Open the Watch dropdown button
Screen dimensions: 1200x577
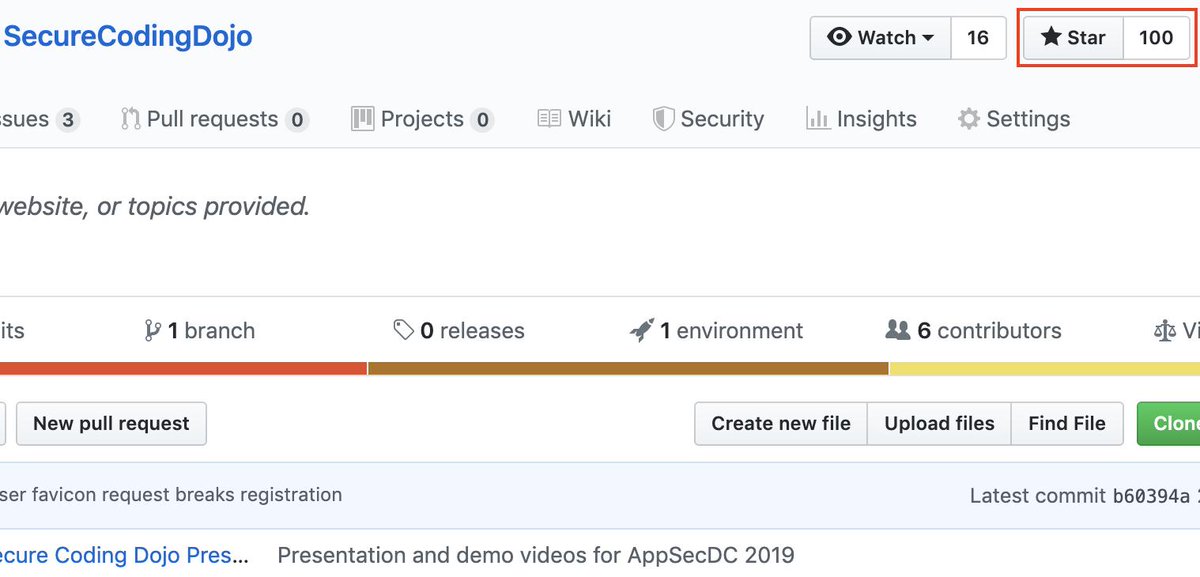[x=881, y=37]
